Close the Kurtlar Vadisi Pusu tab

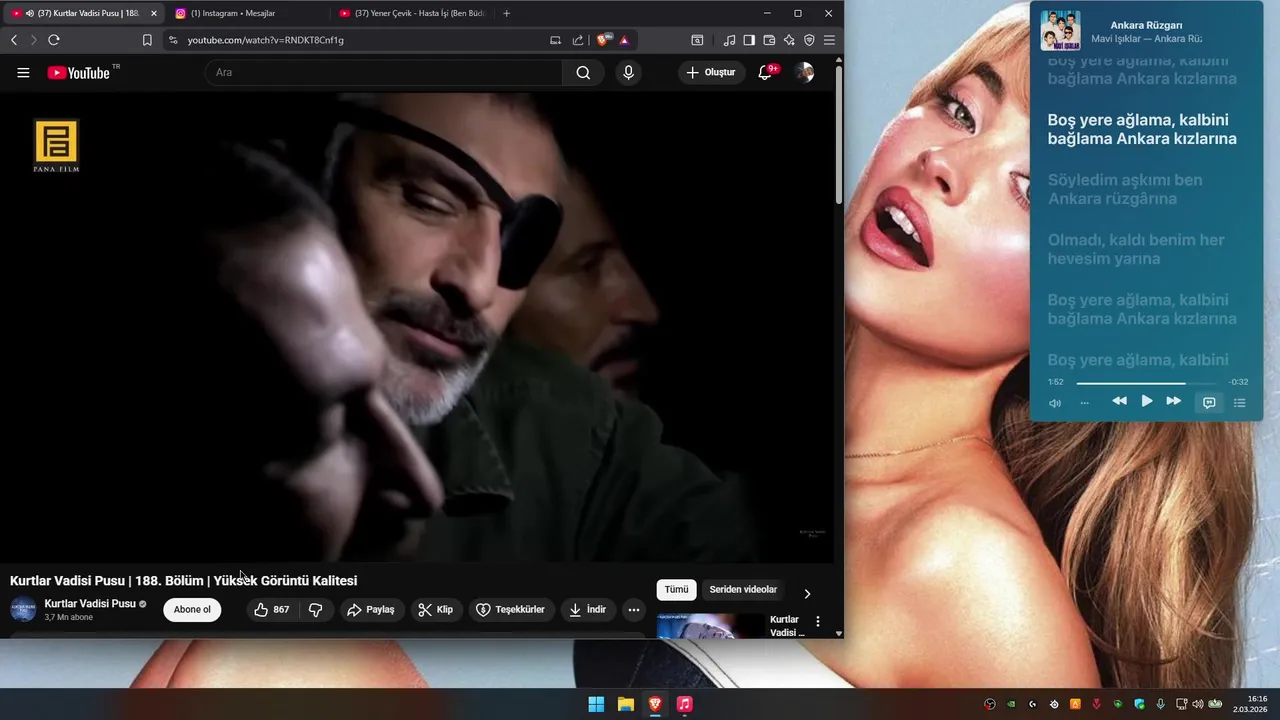pyautogui.click(x=153, y=13)
